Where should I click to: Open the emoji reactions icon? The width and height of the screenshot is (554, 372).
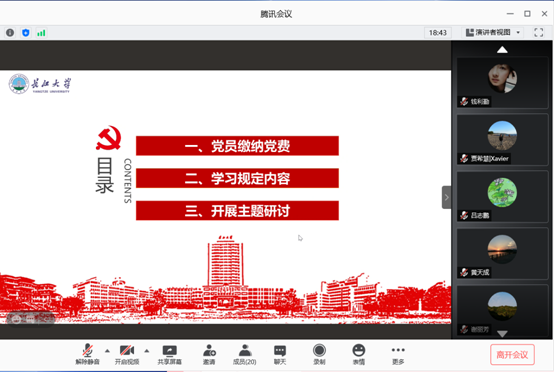(x=359, y=354)
